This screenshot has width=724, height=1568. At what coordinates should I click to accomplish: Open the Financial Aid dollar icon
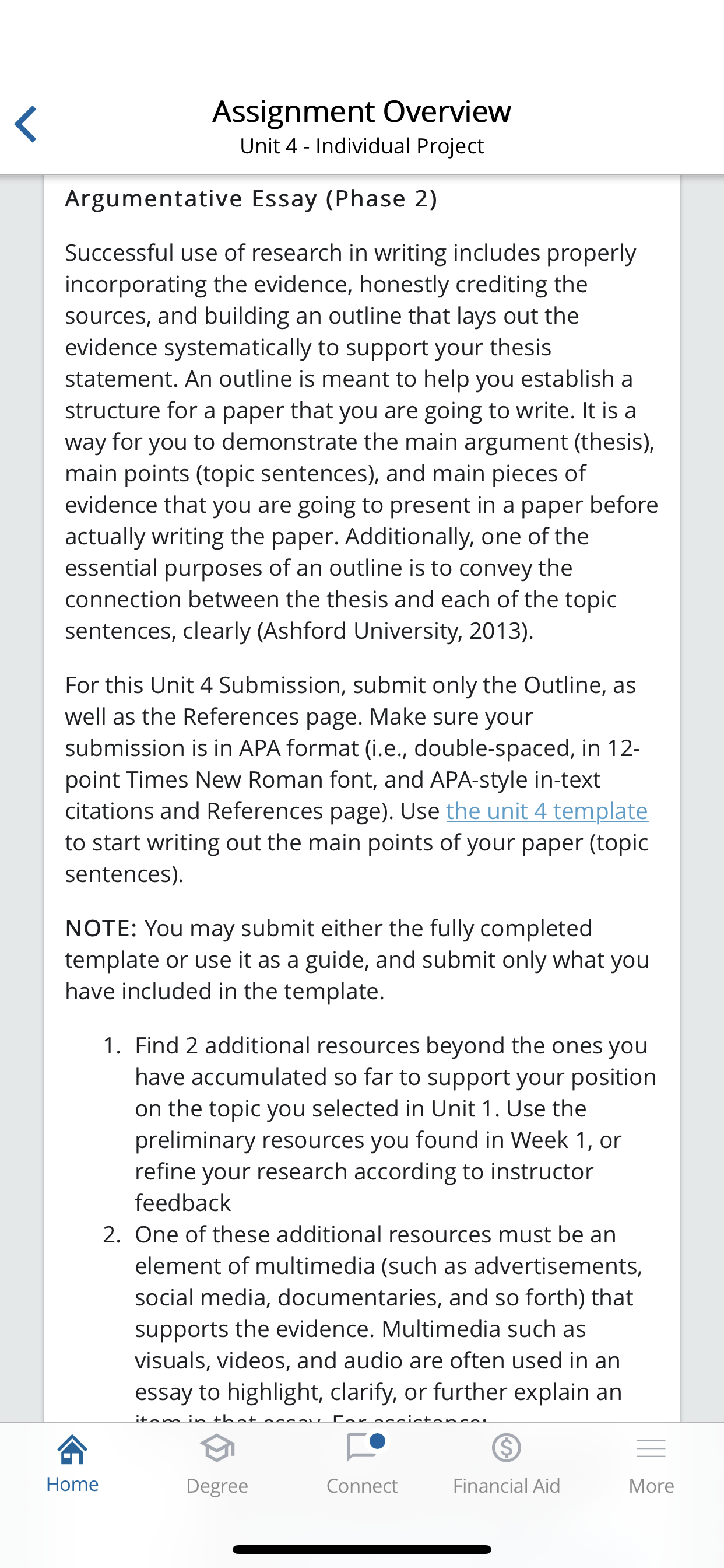click(506, 1447)
